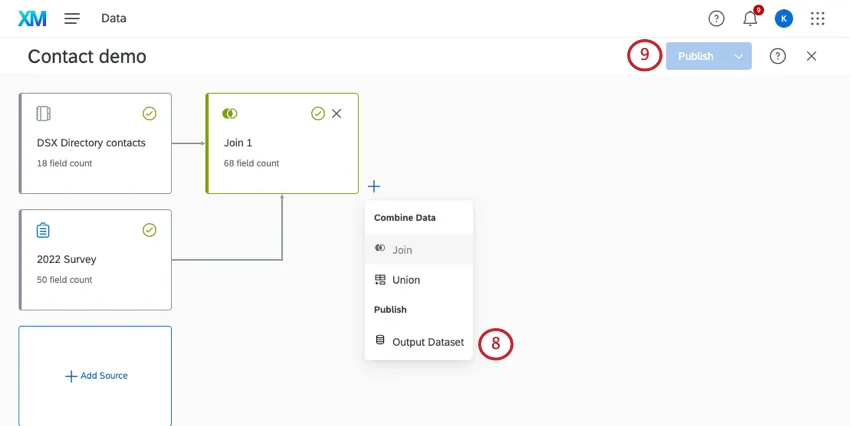Click the 2022 Survey clipboard icon
The height and width of the screenshot is (426, 850).
click(43, 230)
